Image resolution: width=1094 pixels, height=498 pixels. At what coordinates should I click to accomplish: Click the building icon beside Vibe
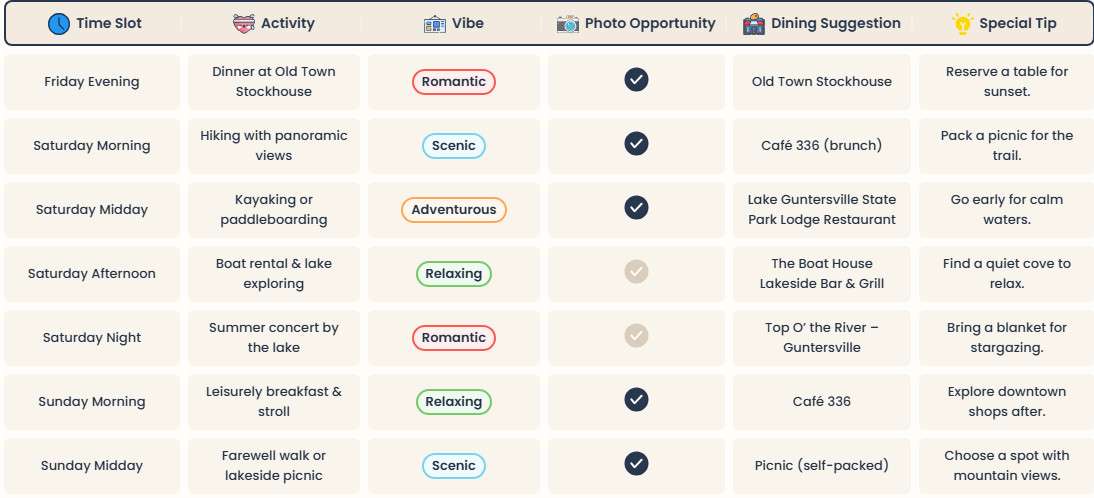pos(435,24)
